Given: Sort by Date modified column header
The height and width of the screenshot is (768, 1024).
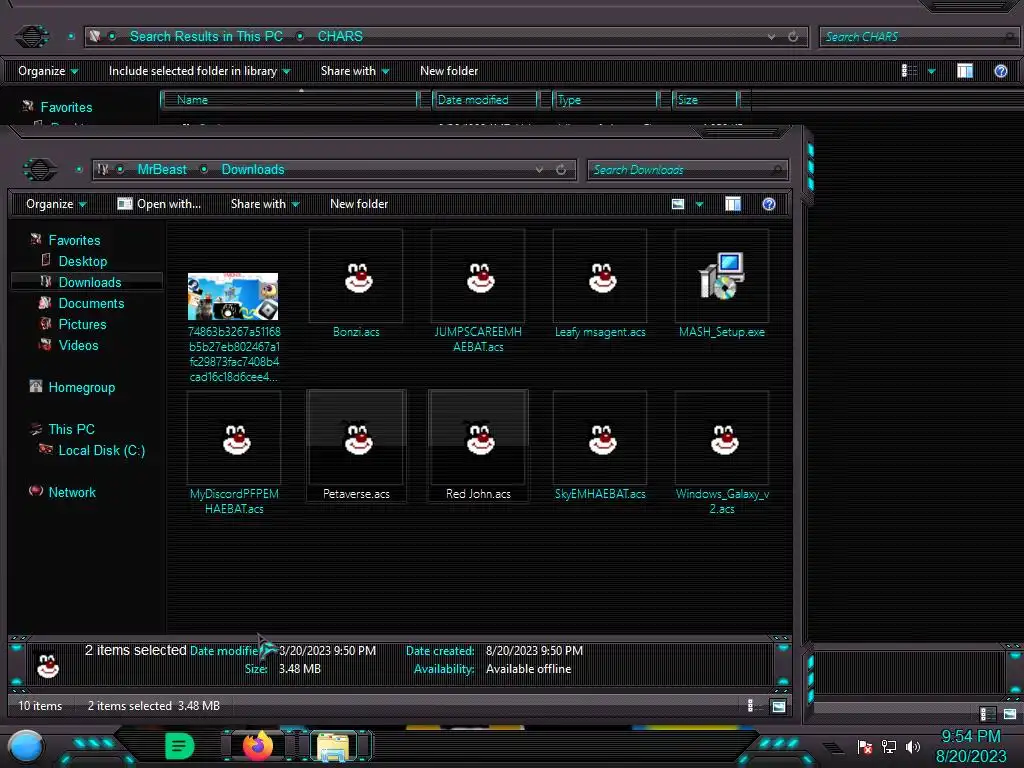Looking at the screenshot, I should point(485,100).
